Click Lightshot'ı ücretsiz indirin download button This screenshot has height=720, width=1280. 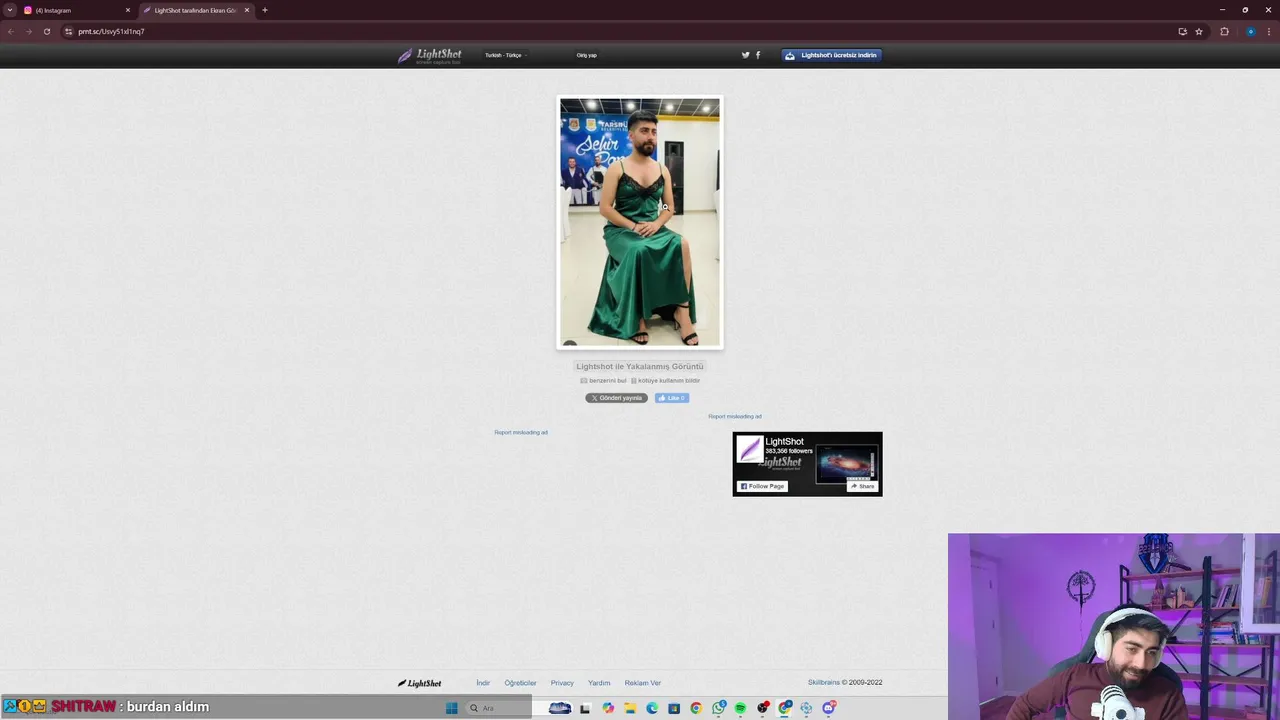[x=831, y=55]
